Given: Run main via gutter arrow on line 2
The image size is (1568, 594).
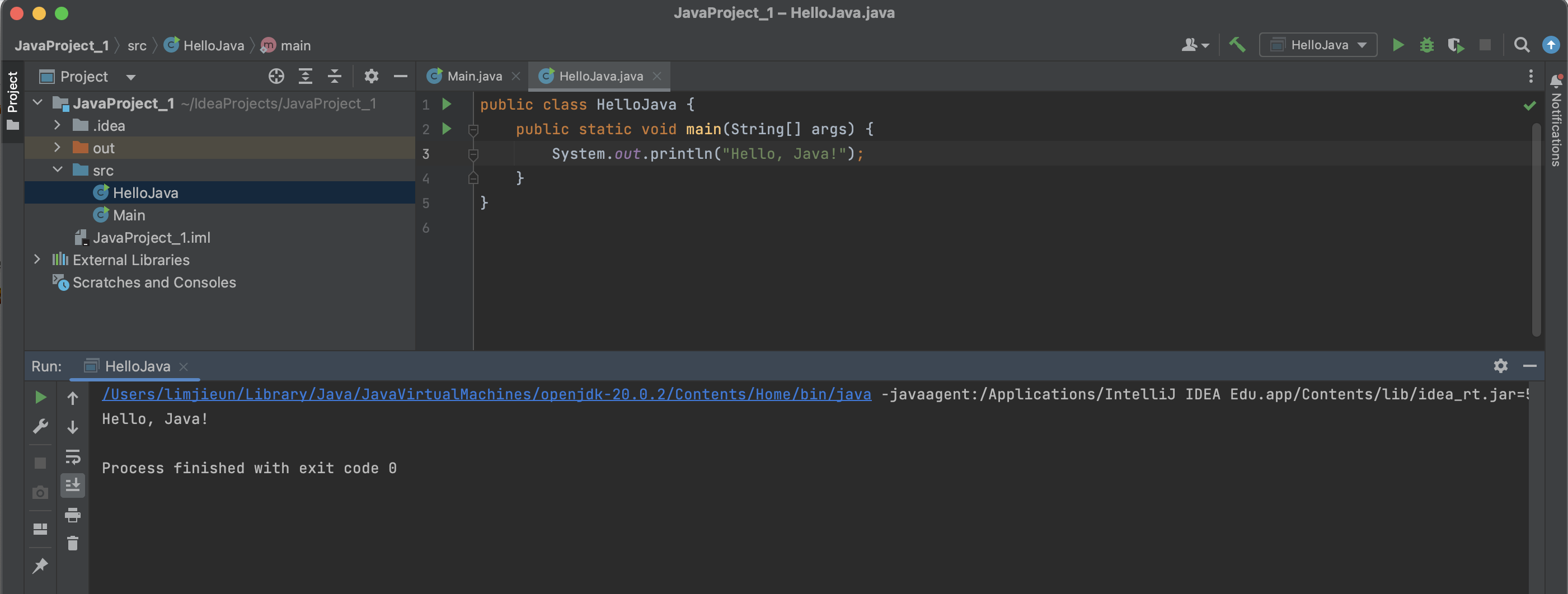Looking at the screenshot, I should (447, 129).
